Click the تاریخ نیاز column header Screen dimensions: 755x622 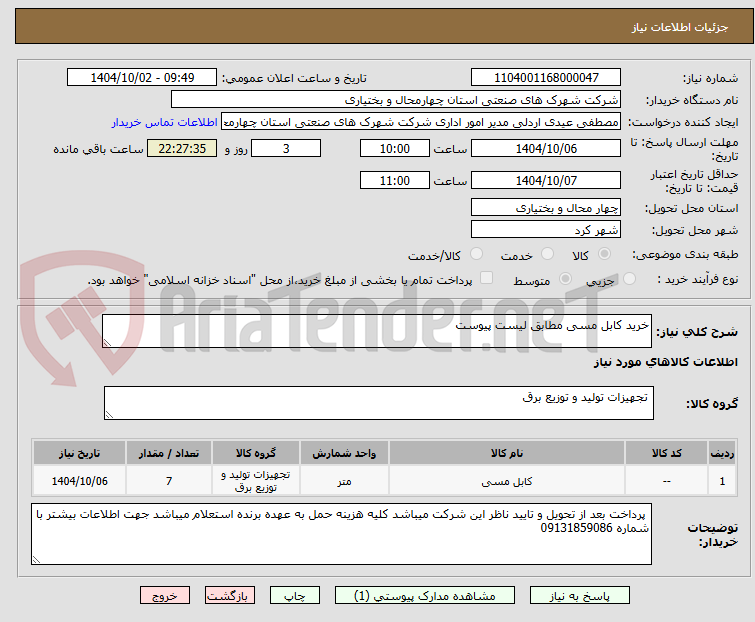point(79,453)
